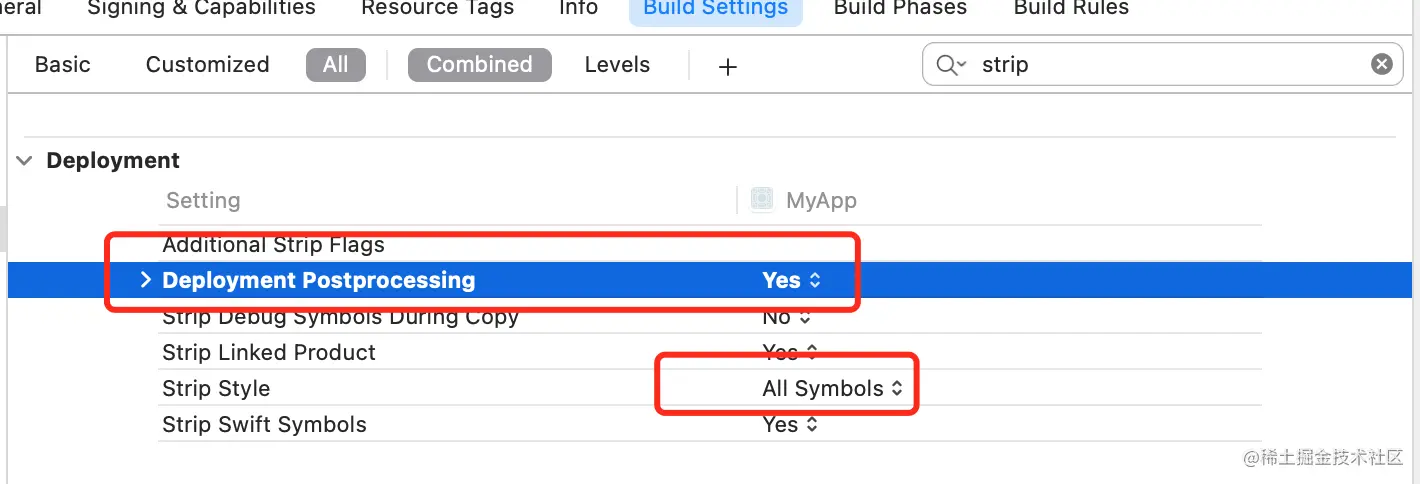1420x484 pixels.
Task: Change Strip Swift Symbols value
Action: point(790,425)
